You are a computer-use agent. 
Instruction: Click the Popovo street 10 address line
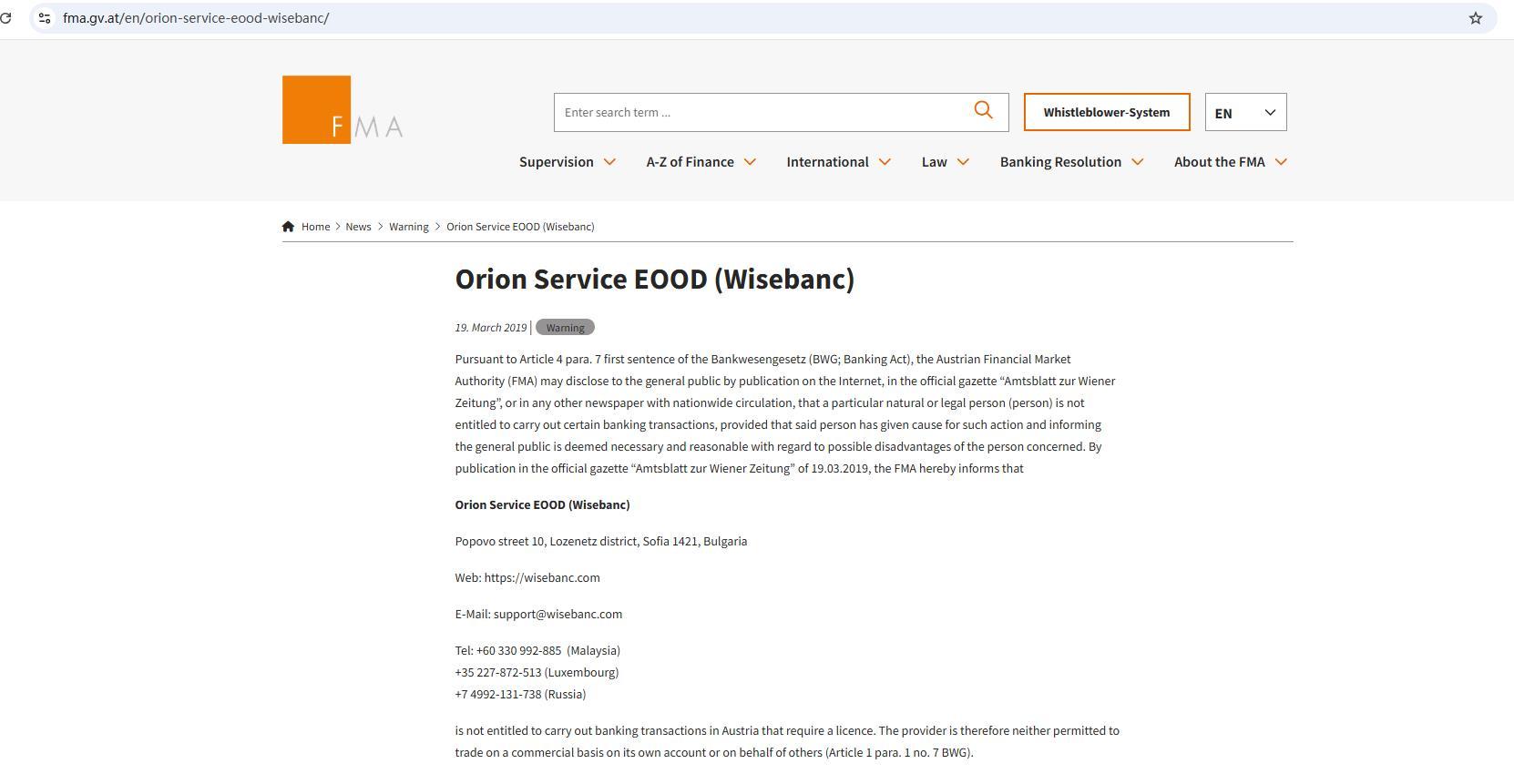point(601,541)
